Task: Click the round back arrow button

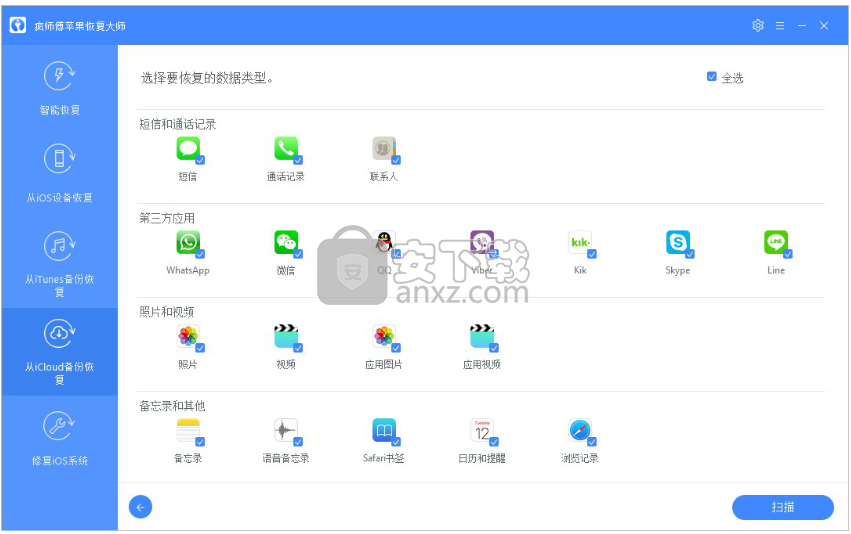Action: [141, 507]
